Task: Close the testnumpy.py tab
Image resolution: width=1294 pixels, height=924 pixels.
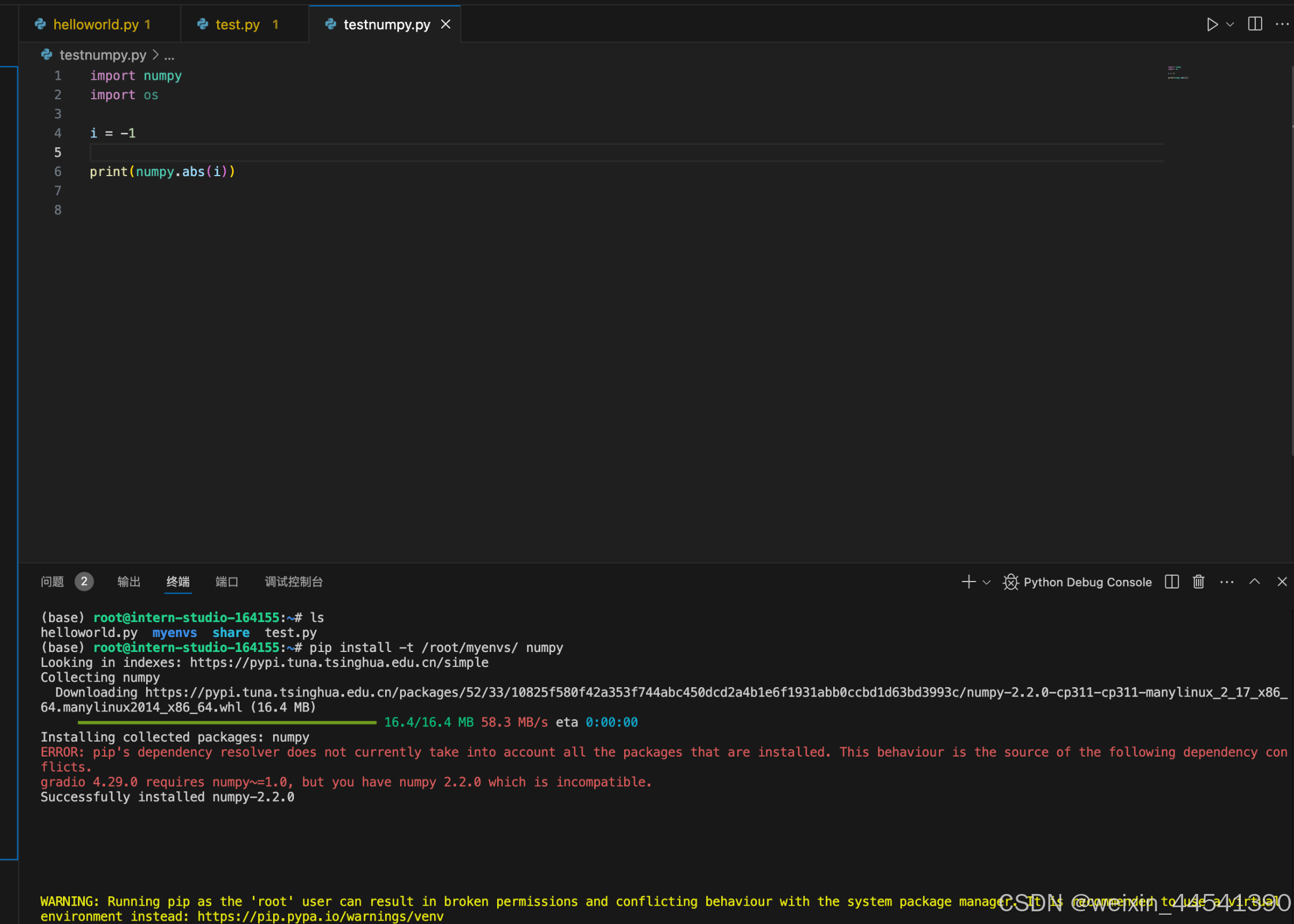Action: (x=446, y=24)
